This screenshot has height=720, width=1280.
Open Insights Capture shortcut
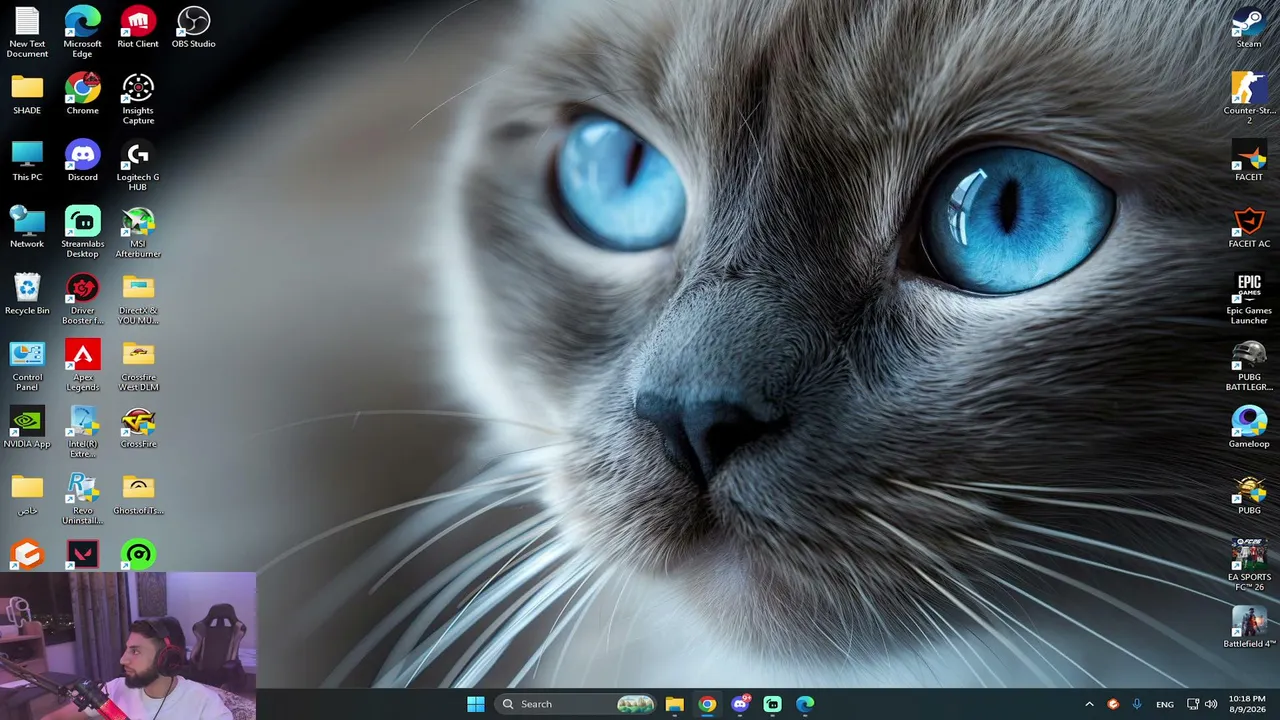click(x=138, y=99)
